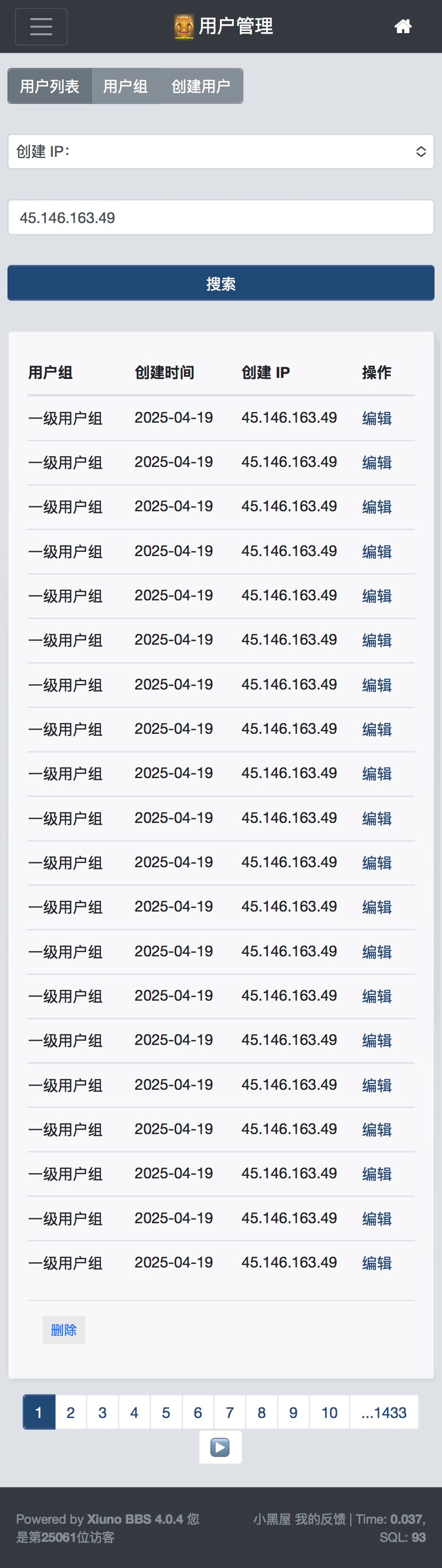Click the IP address search field
This screenshot has height=1568, width=442.
(x=220, y=217)
